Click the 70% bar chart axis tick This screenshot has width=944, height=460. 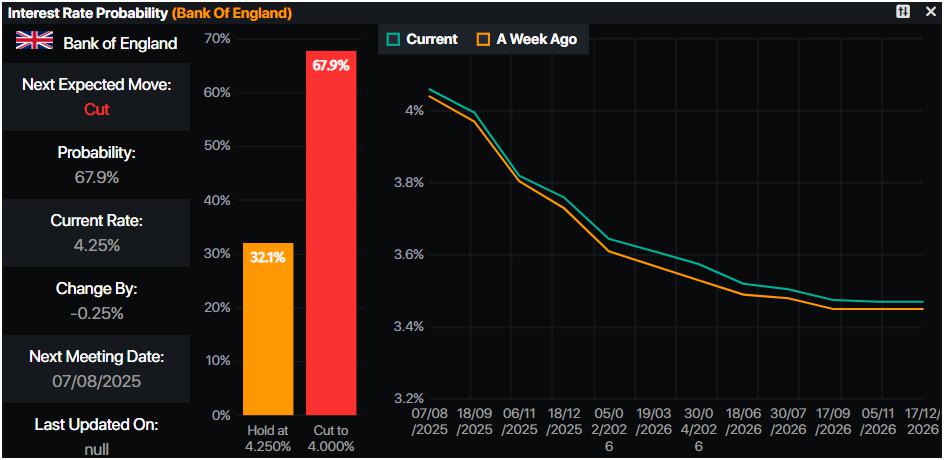point(219,39)
